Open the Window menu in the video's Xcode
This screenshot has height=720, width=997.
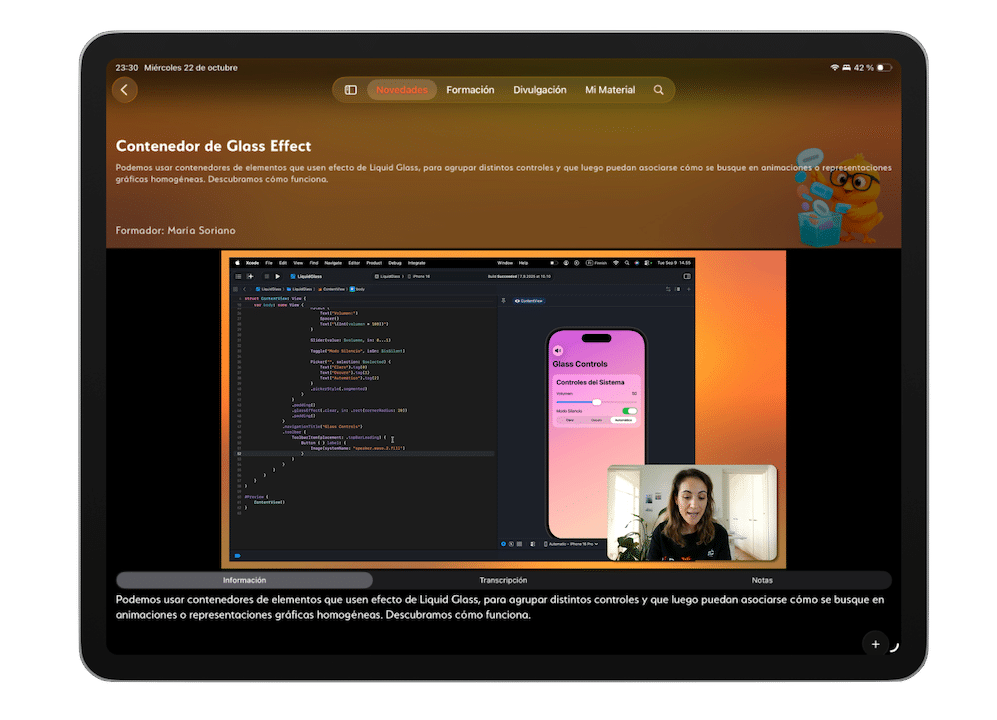(x=505, y=263)
